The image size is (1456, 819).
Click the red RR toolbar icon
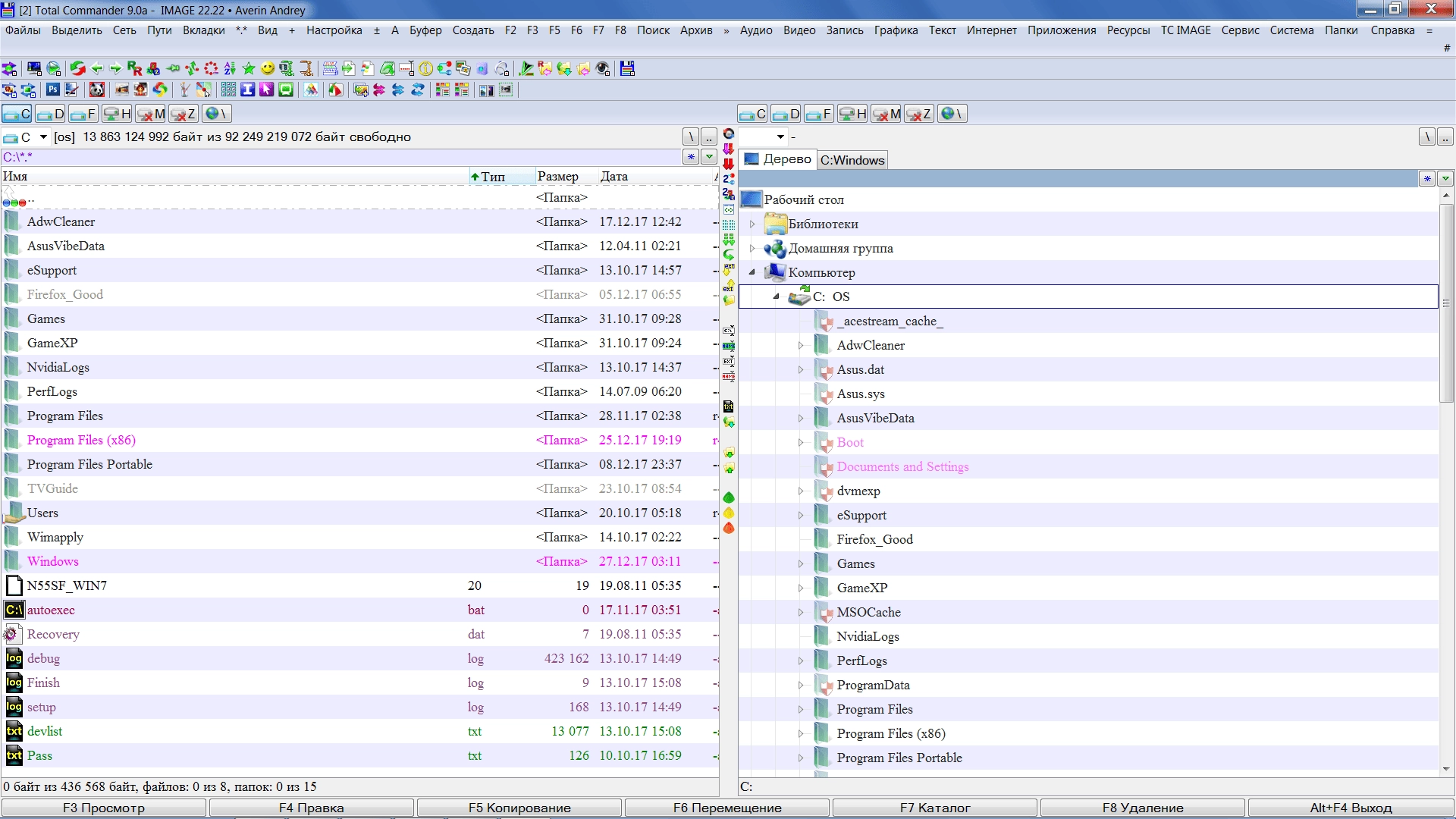134,68
